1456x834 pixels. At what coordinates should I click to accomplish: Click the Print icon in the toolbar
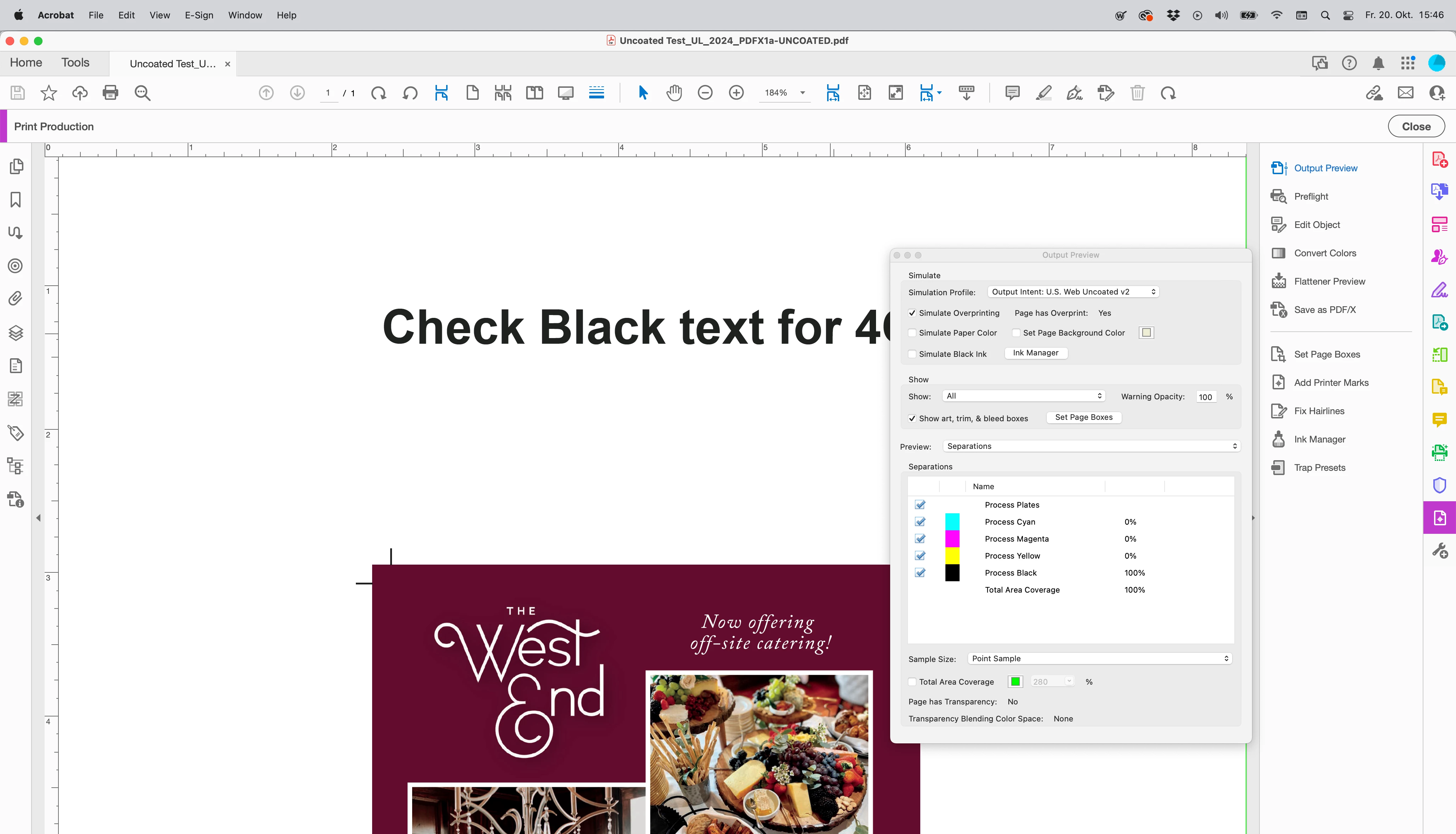(x=110, y=93)
